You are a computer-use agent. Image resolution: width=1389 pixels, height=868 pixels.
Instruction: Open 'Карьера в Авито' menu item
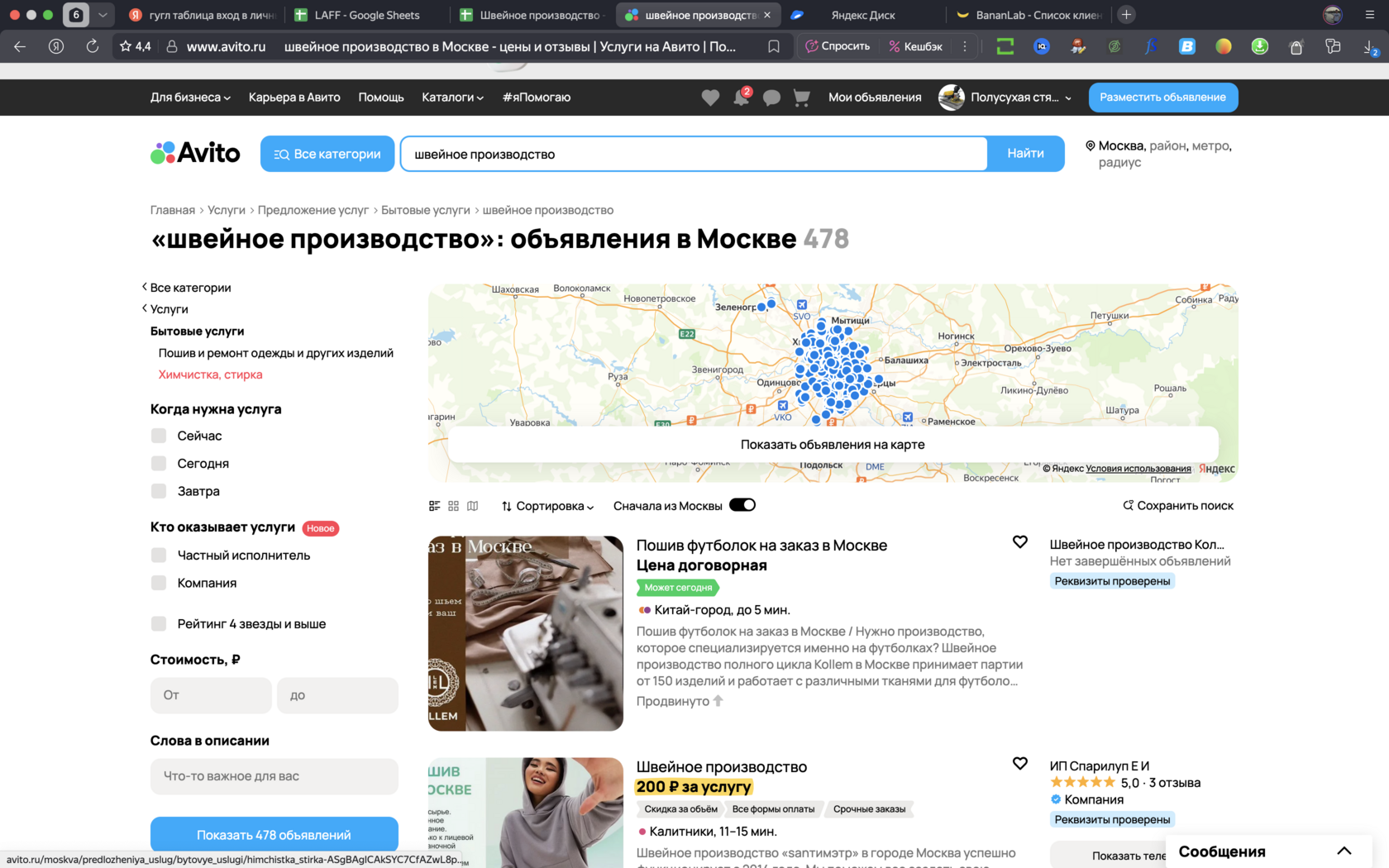pos(294,98)
